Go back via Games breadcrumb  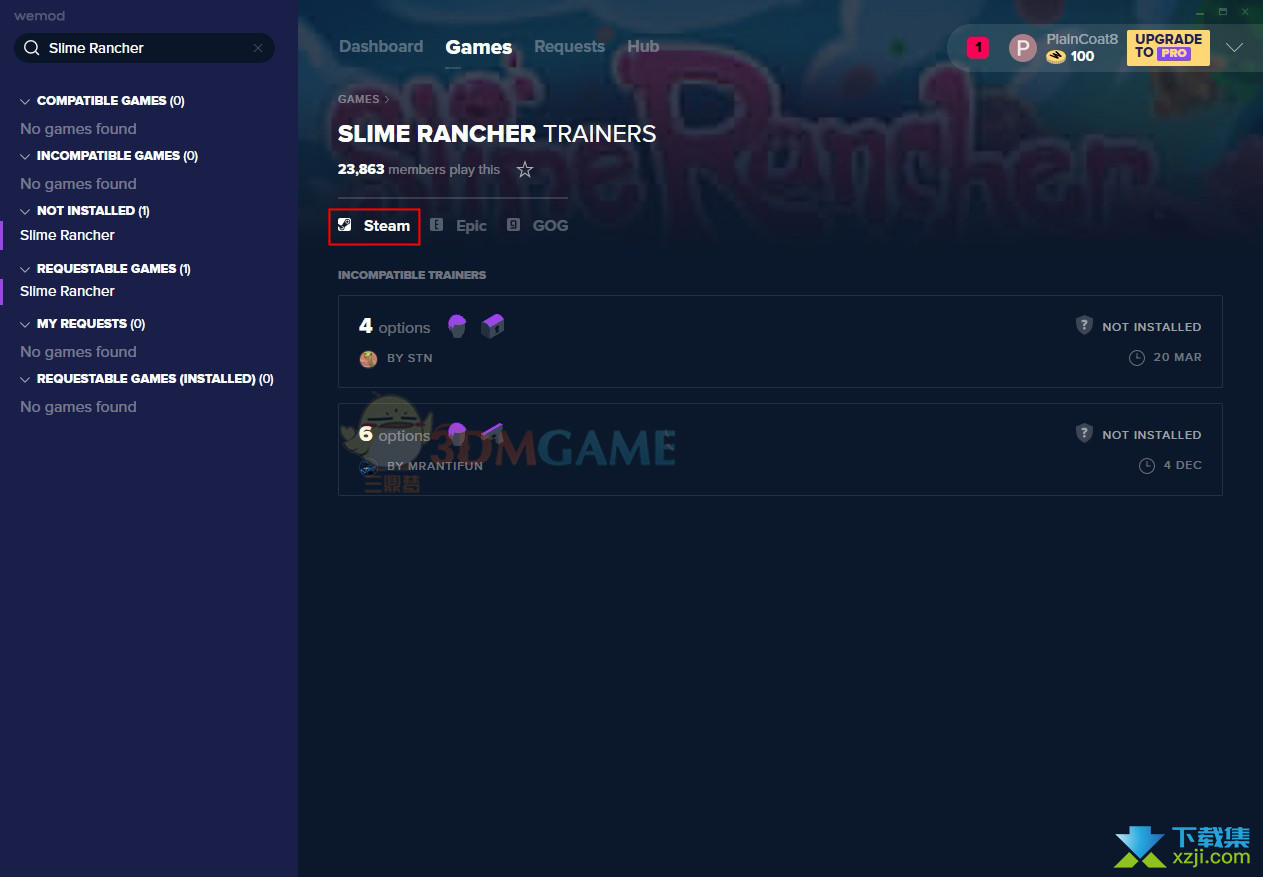coord(358,99)
